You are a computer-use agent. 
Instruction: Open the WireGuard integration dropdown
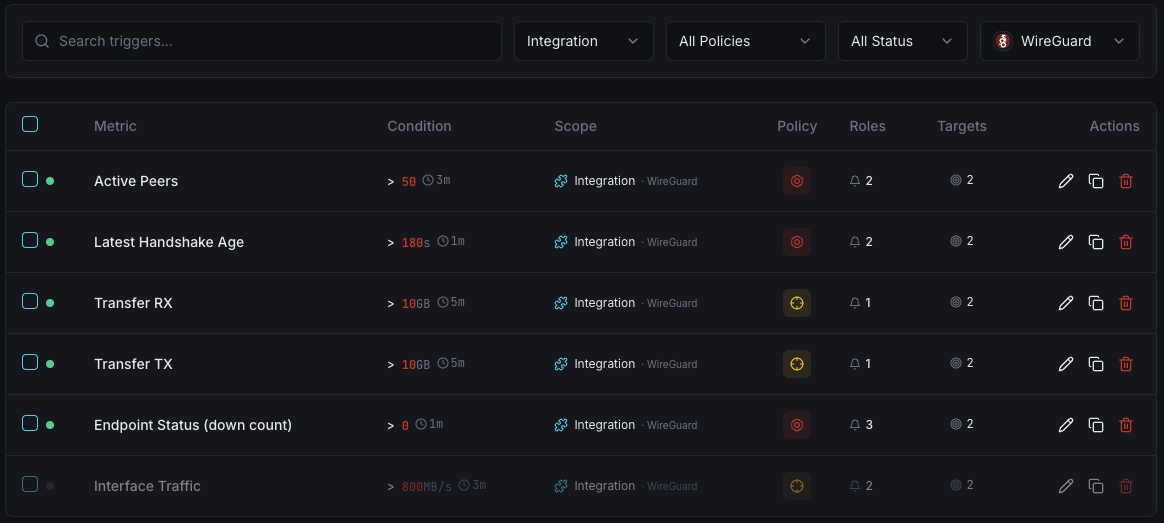point(1059,41)
